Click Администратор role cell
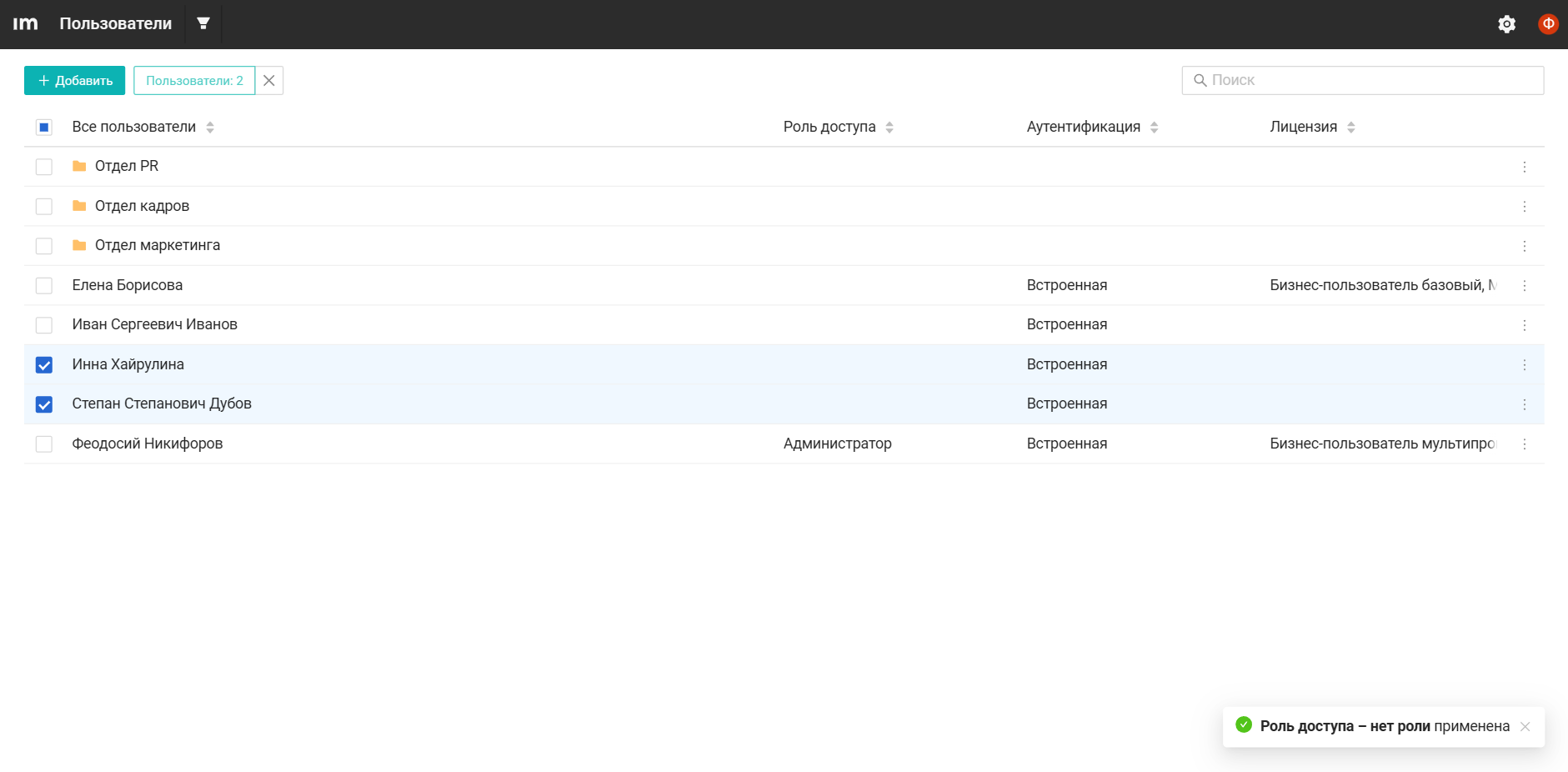 pos(838,444)
